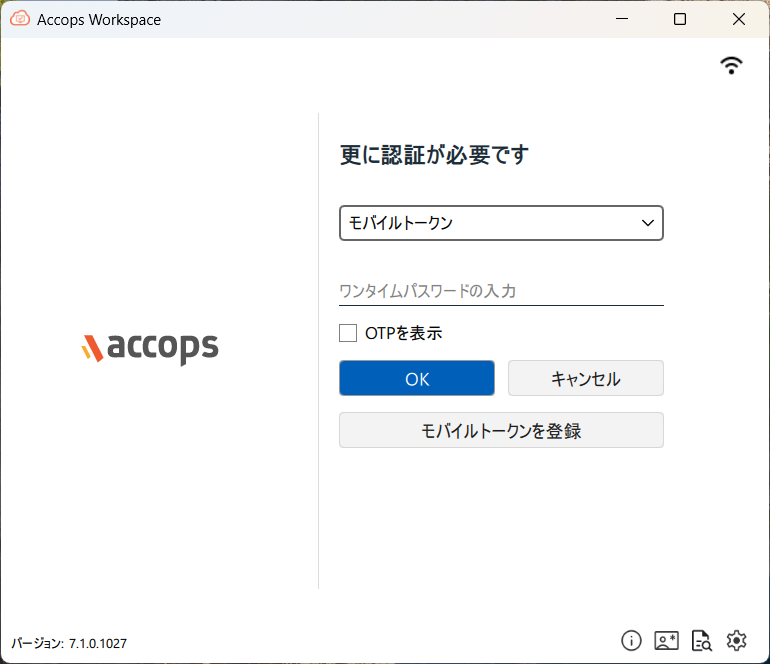Click the 更に認証が必要です heading
Viewport: 770px width, 664px height.
click(434, 155)
